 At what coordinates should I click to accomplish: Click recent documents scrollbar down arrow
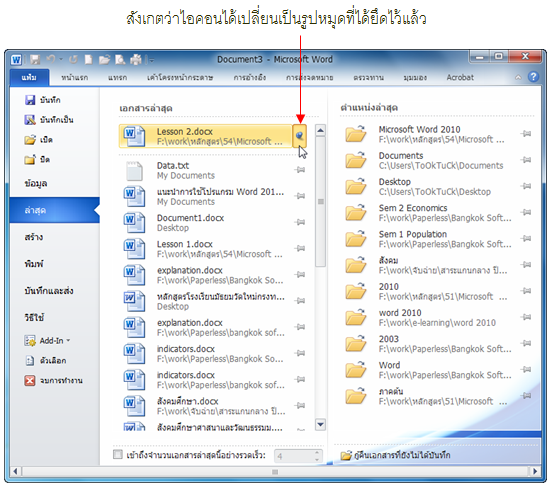pos(320,424)
